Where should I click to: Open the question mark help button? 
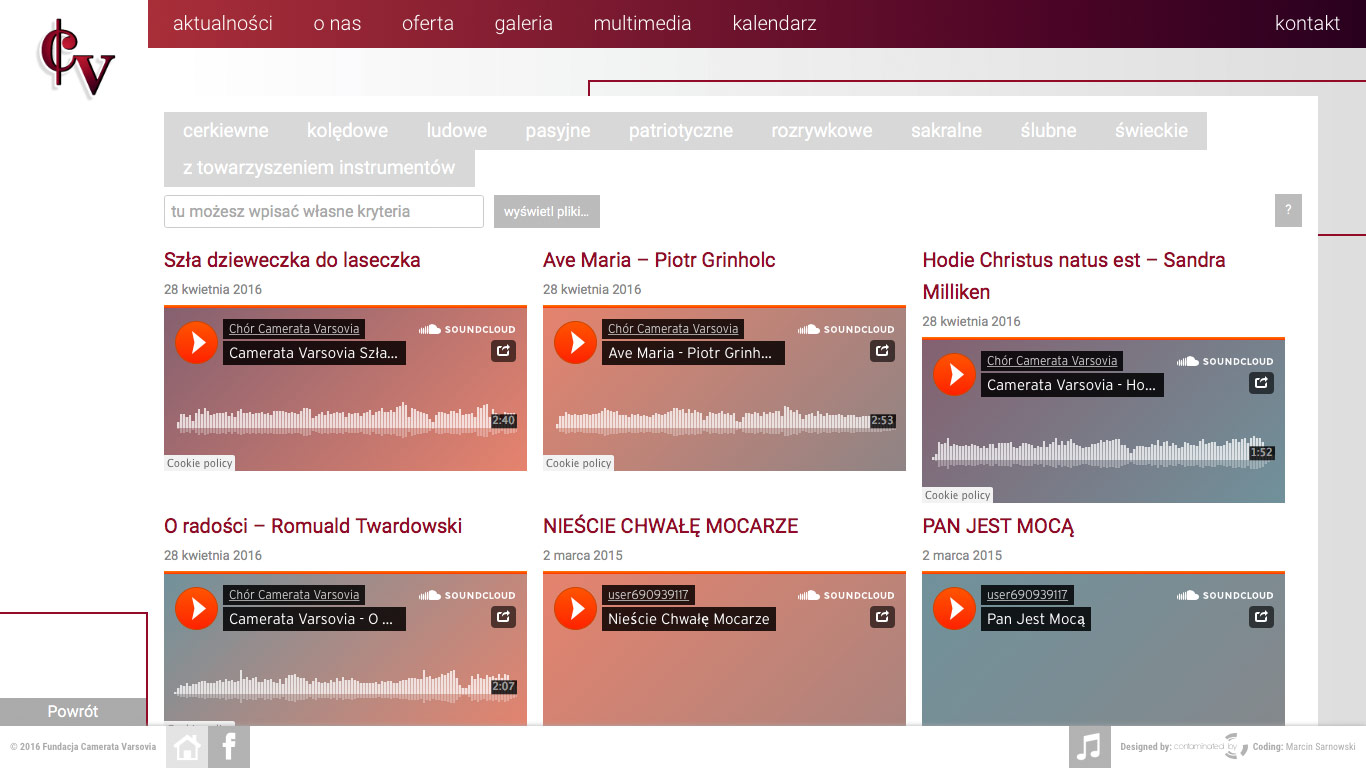click(x=1288, y=211)
